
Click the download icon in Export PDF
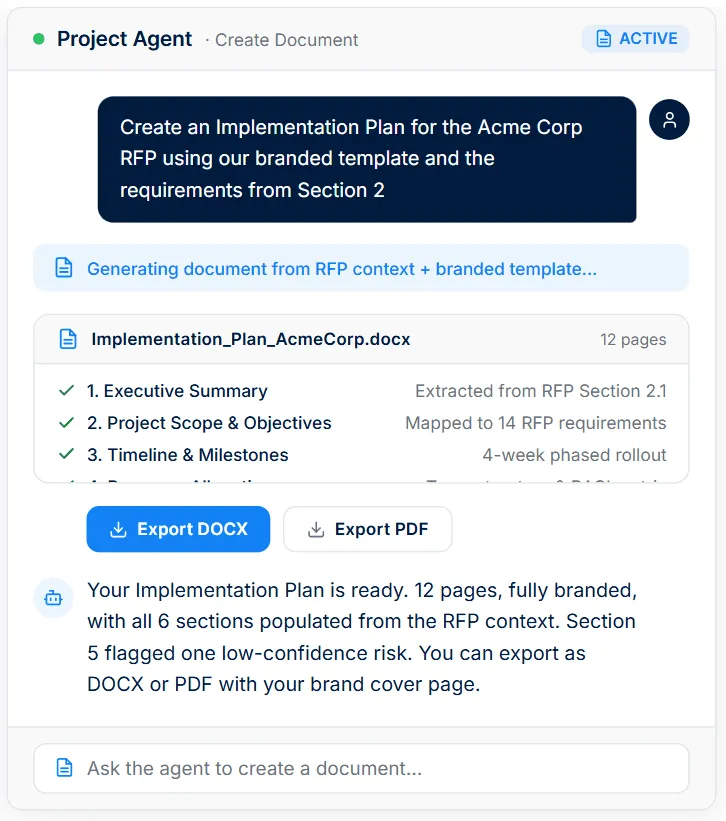pyautogui.click(x=316, y=529)
